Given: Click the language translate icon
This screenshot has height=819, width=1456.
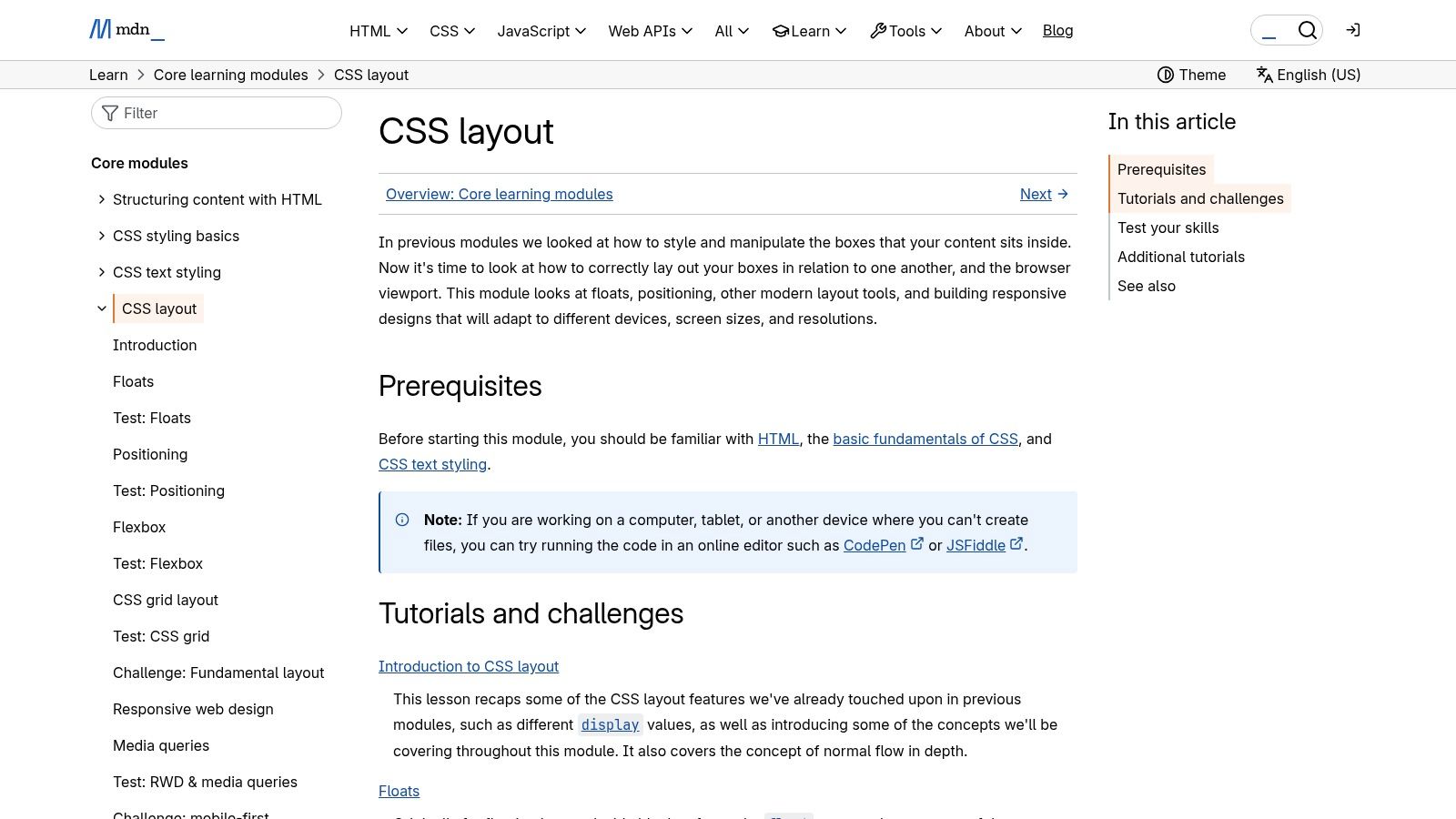Looking at the screenshot, I should click(1264, 75).
